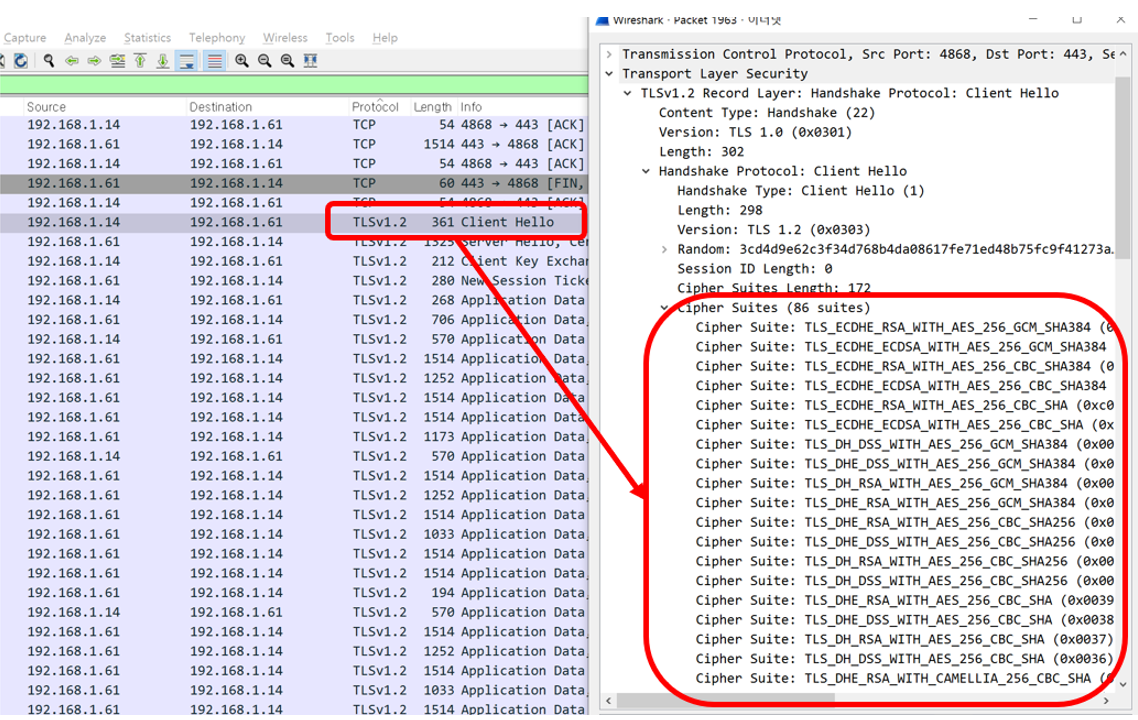Viewport: 1138px width, 720px height.
Task: Sort packets by Protocol column header
Action: tap(375, 107)
